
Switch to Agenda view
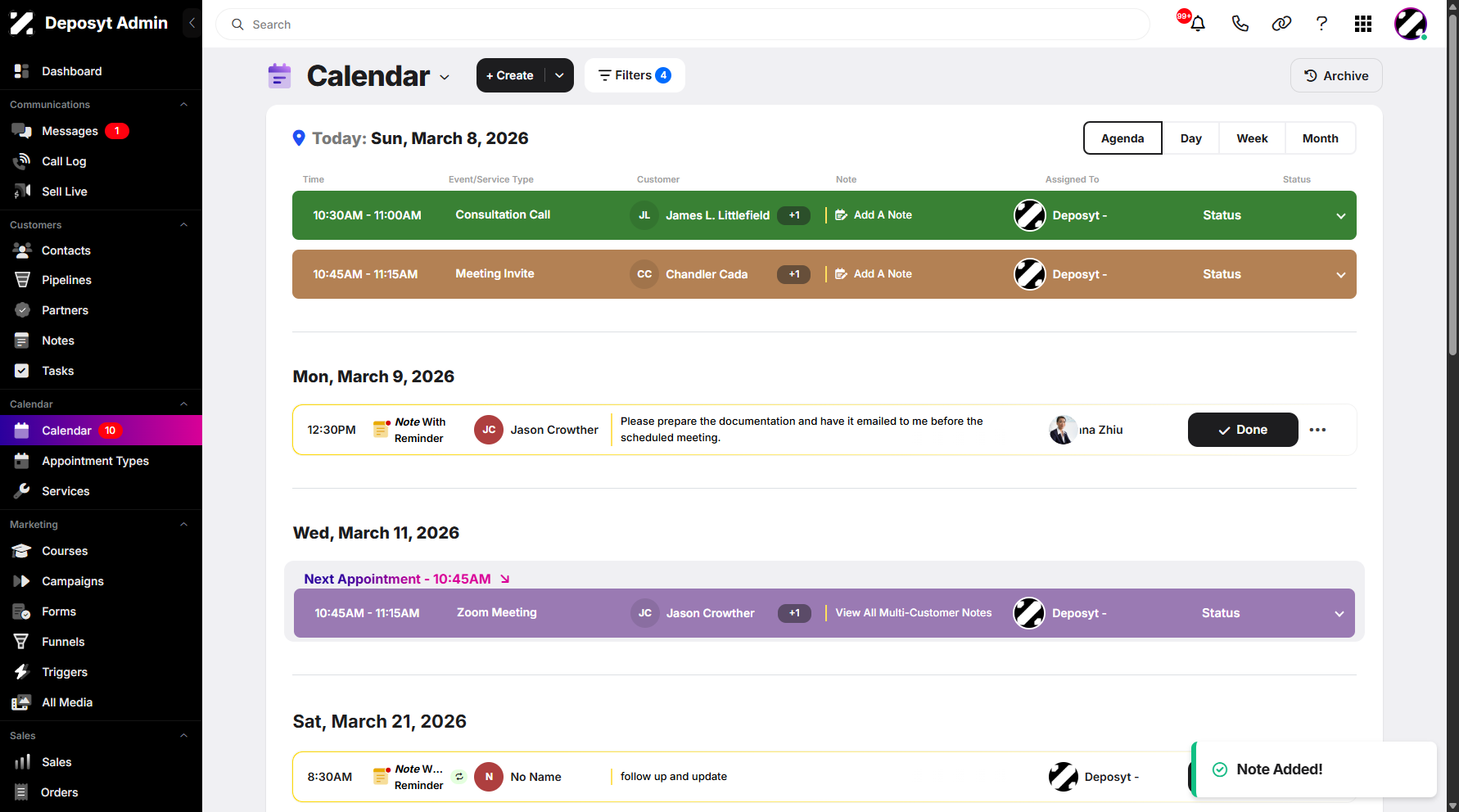(x=1122, y=138)
